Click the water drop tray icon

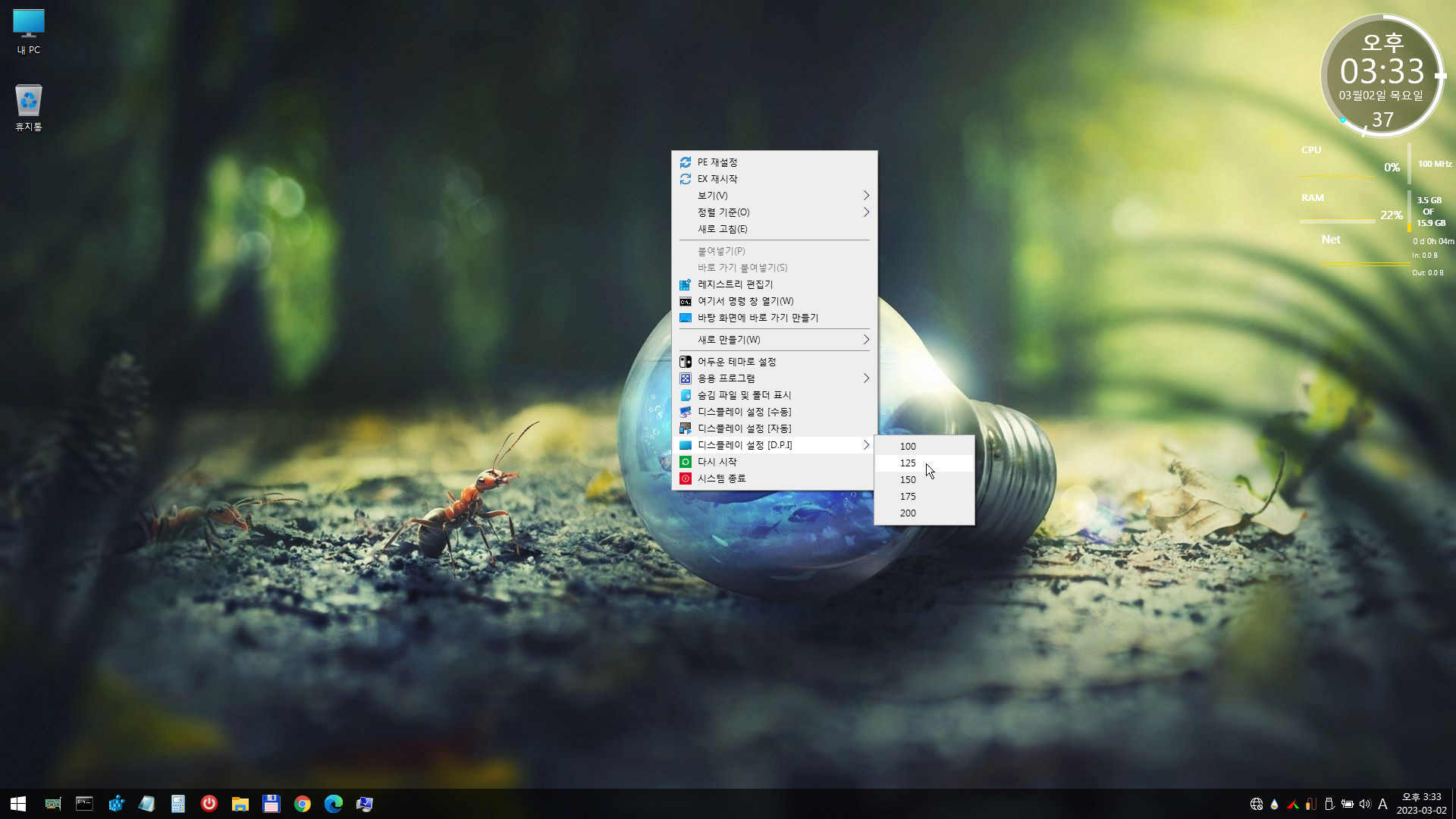click(1275, 804)
